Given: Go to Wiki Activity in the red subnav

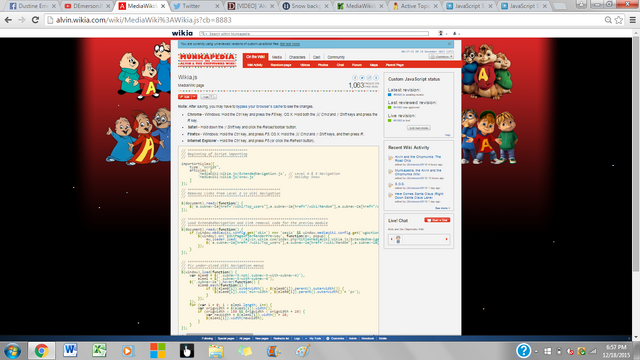Looking at the screenshot, I should tap(255, 65).
